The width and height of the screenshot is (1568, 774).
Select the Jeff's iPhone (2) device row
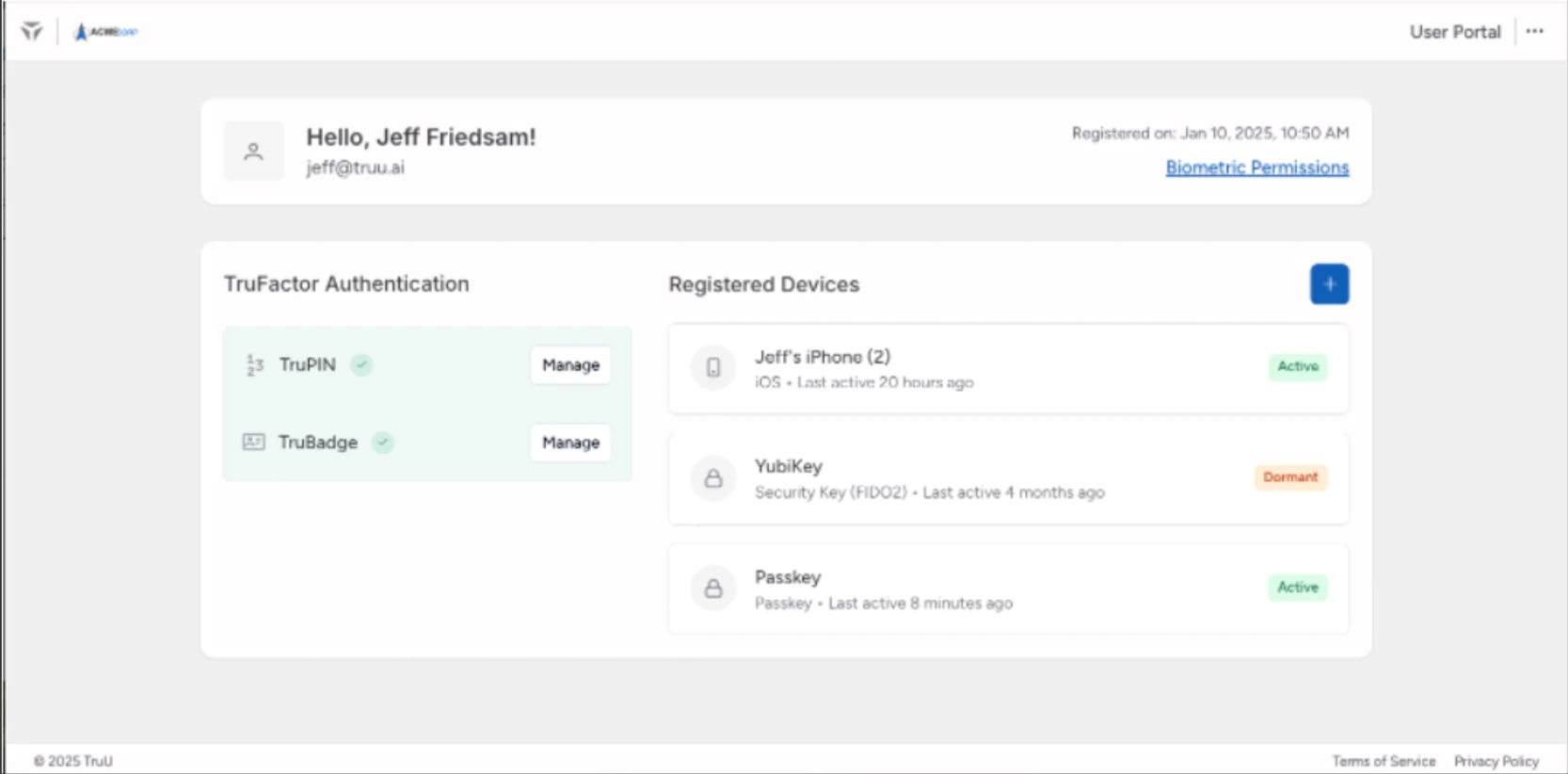pos(1007,369)
